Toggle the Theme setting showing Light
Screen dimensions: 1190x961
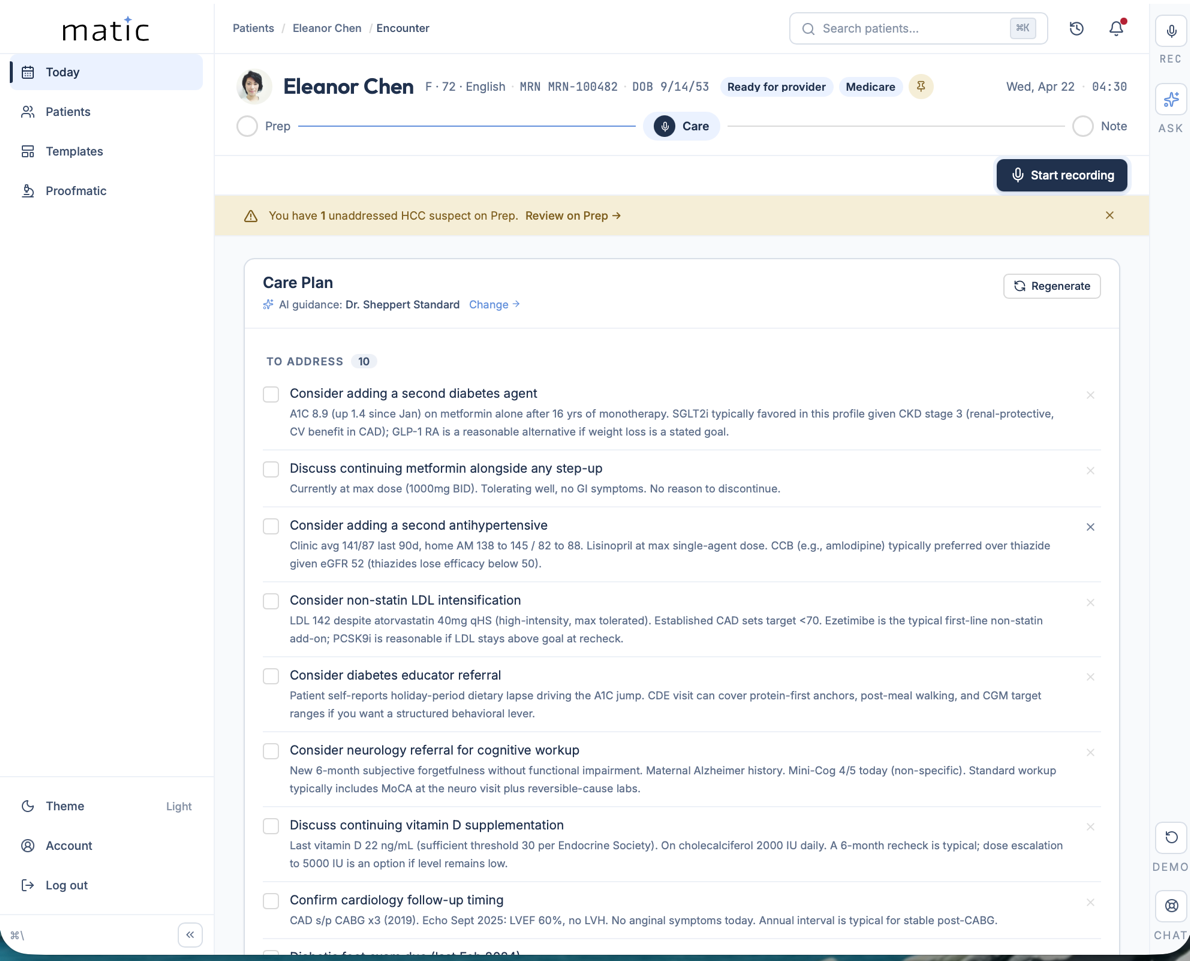106,806
